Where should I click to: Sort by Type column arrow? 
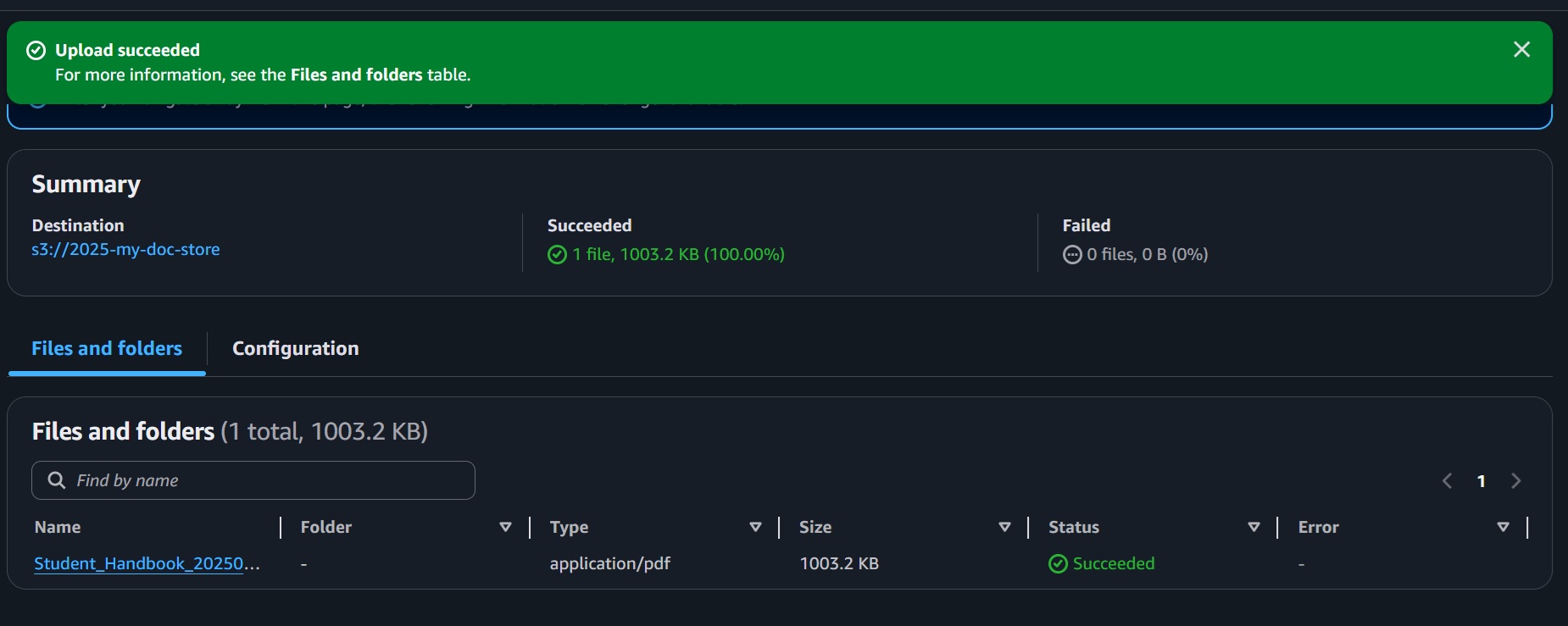pyautogui.click(x=756, y=527)
